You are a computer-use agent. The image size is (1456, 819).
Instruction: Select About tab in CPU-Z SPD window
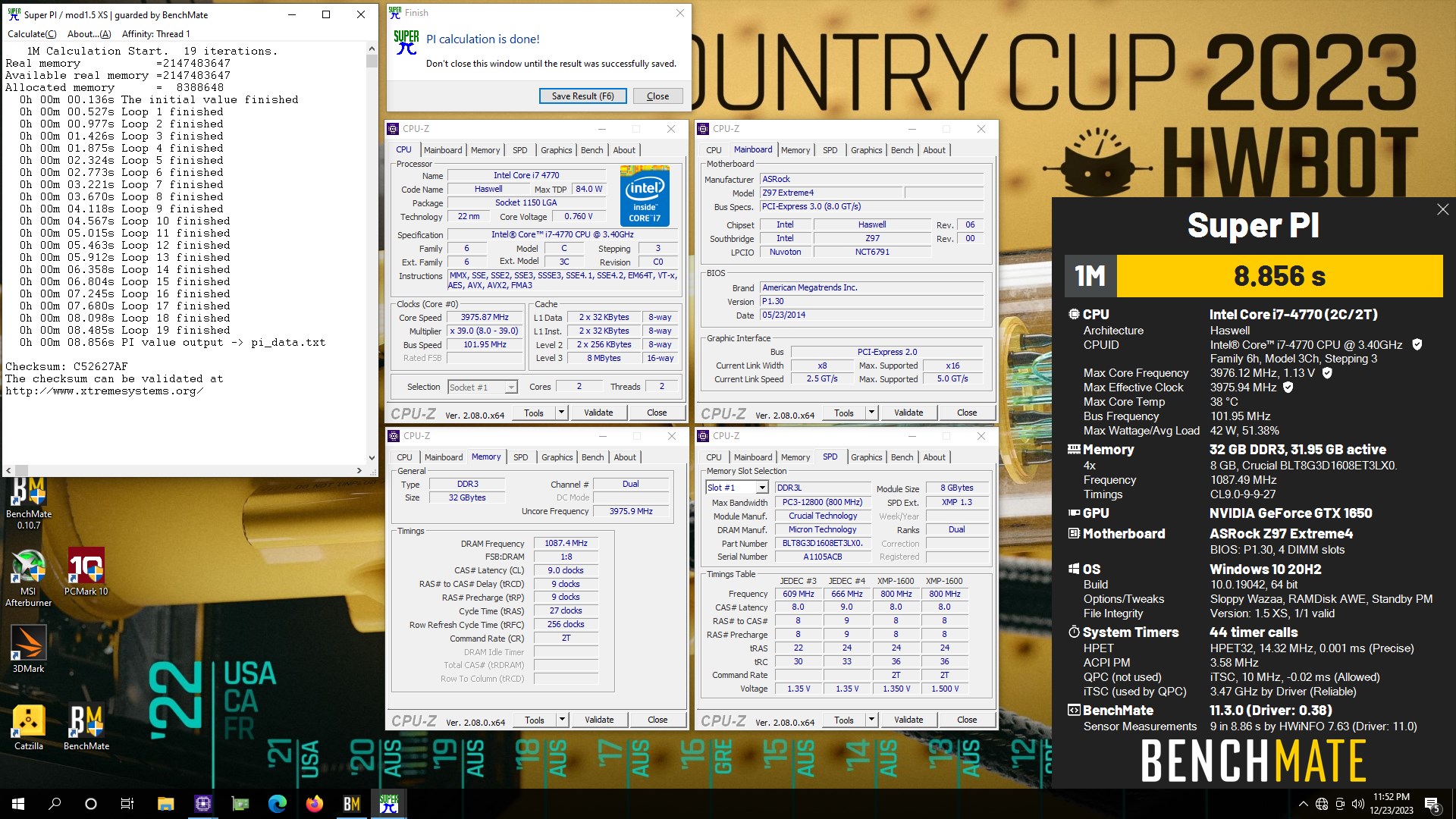tap(934, 457)
